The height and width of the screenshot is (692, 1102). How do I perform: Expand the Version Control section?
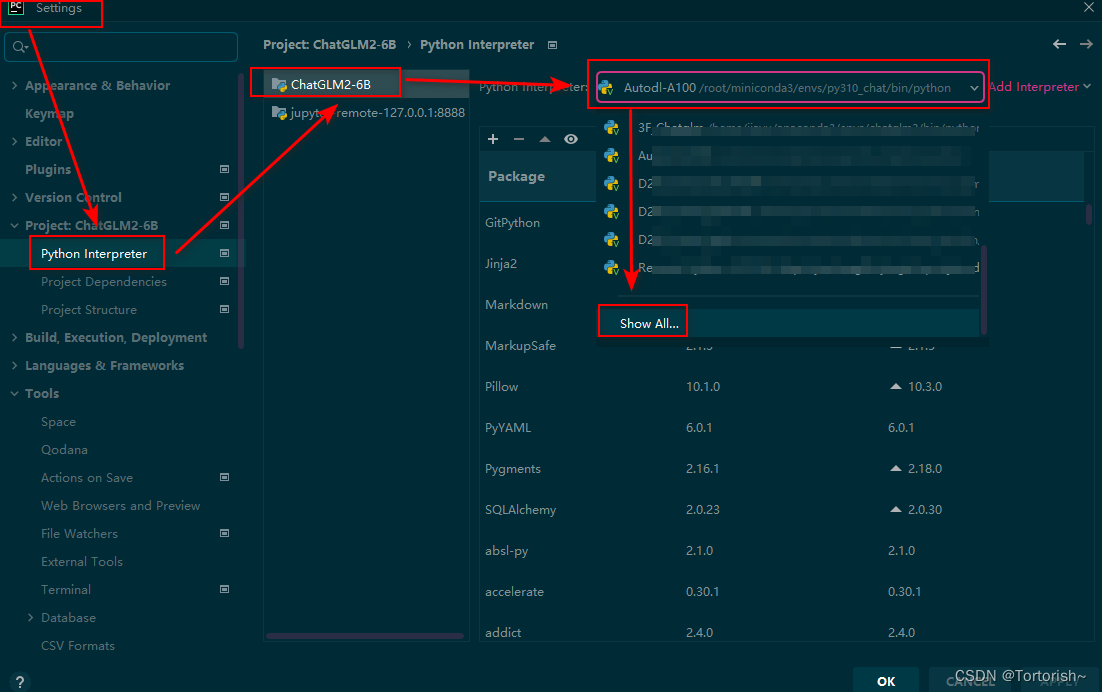tap(14, 197)
